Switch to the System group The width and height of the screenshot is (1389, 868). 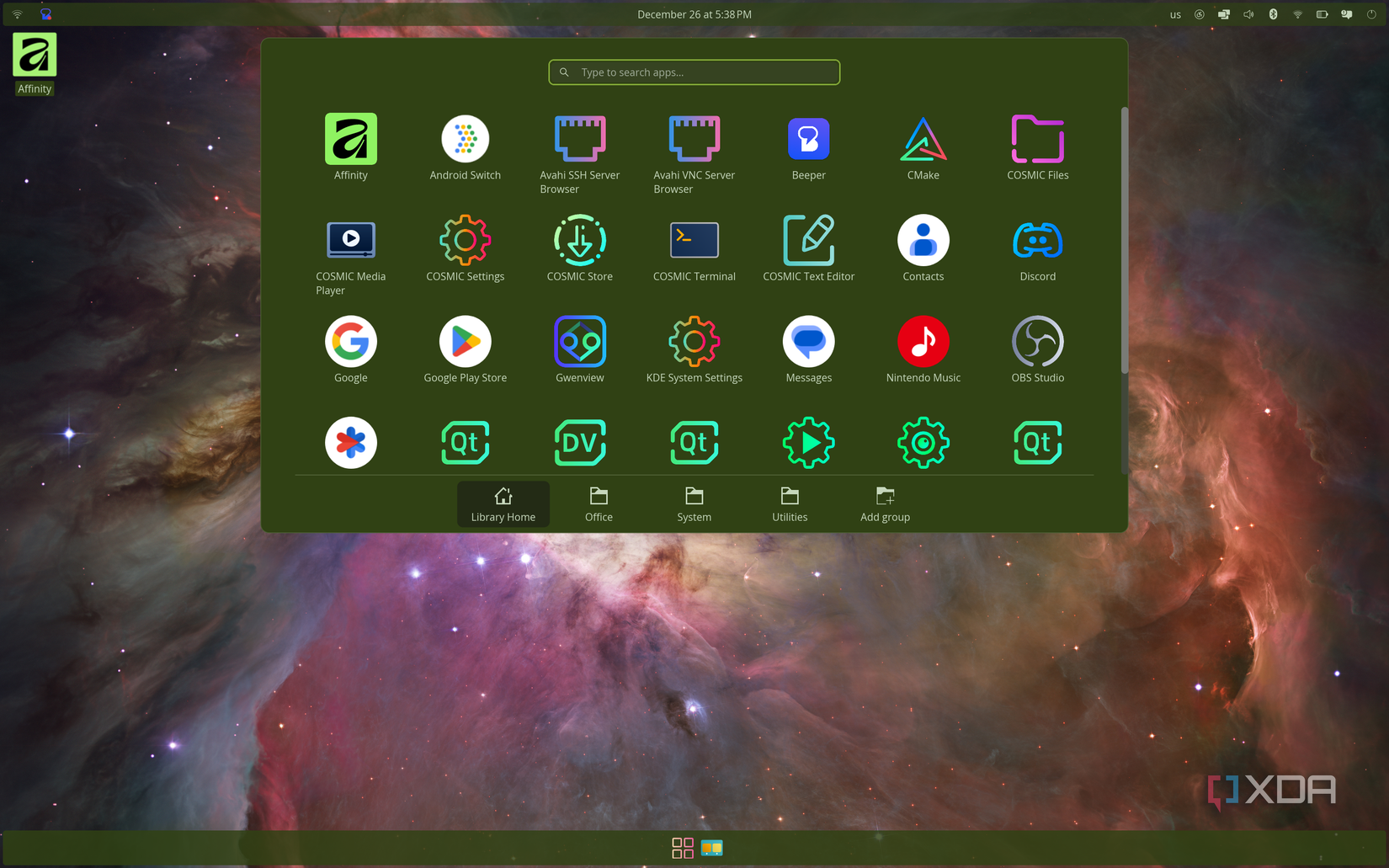pyautogui.click(x=694, y=504)
